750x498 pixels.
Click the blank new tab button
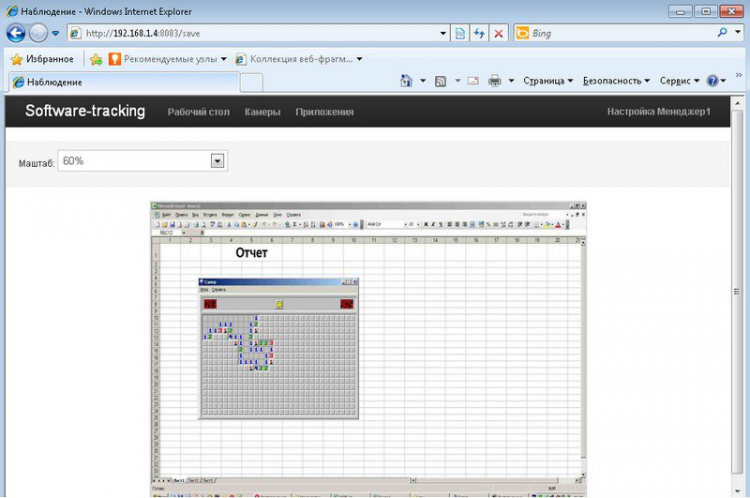[x=251, y=83]
